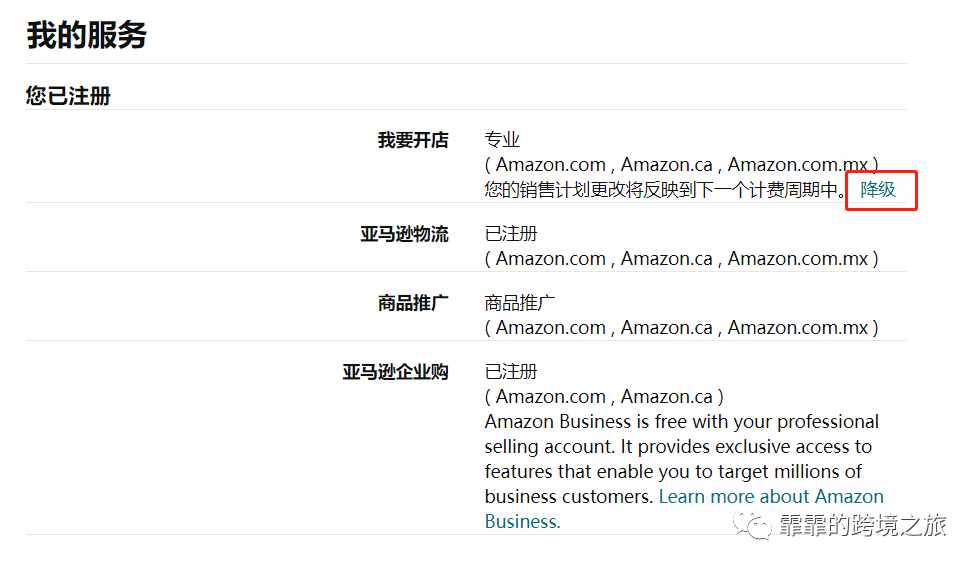
Task: Click the 亚马逊企业购 row label
Action: tap(395, 372)
